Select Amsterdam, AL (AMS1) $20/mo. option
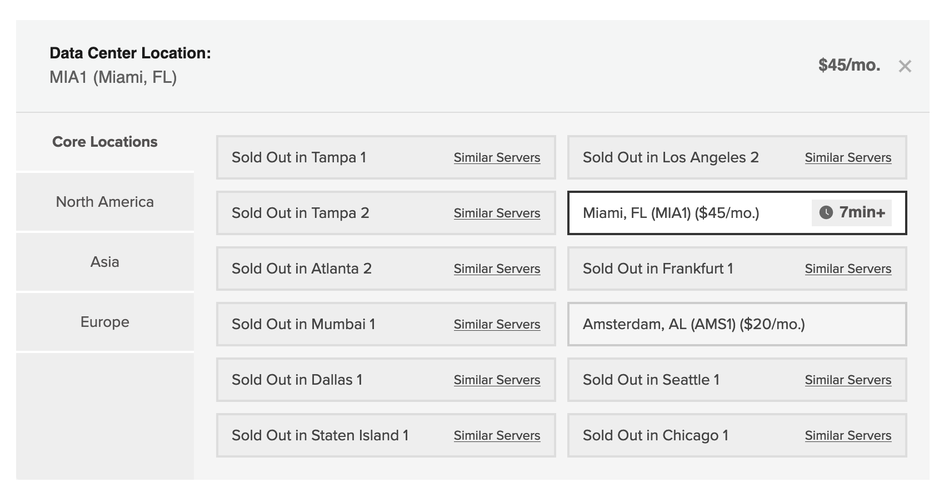The image size is (939, 487). [693, 324]
